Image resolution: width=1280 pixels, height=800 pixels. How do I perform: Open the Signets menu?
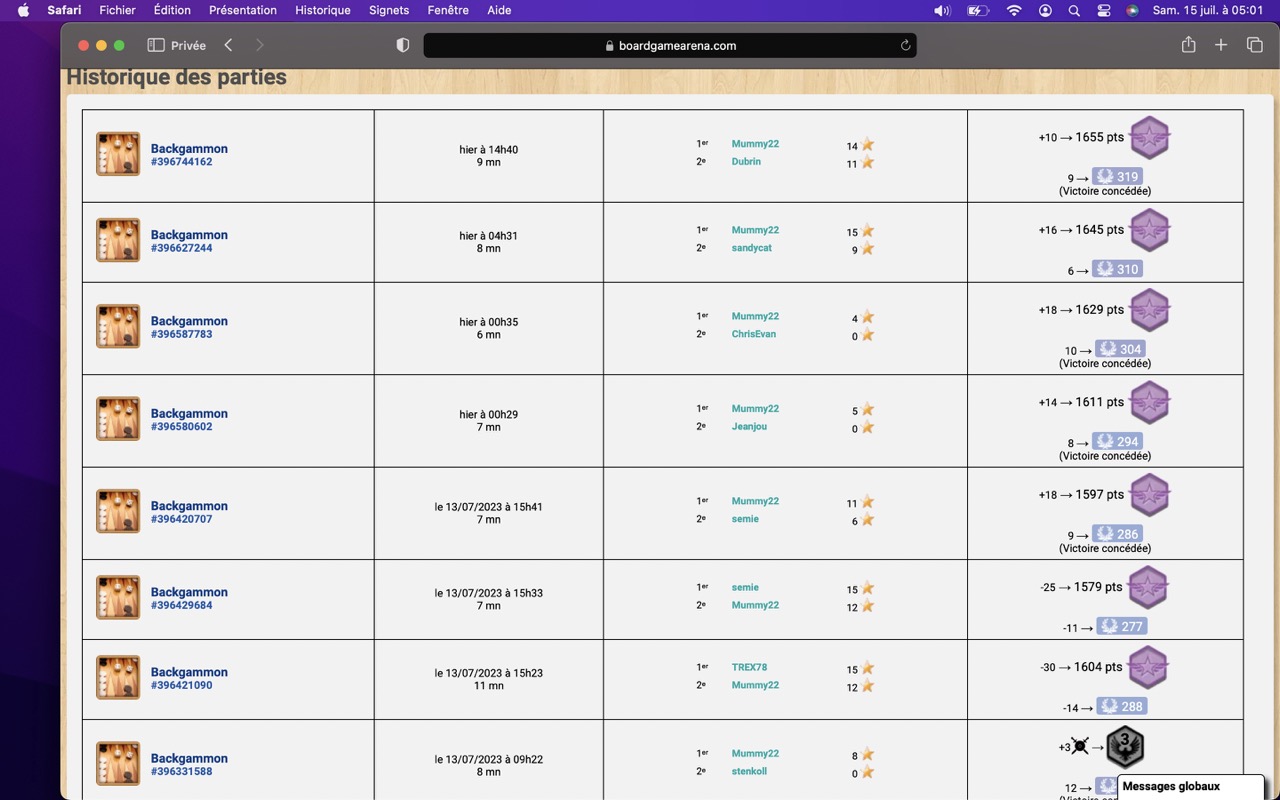pos(389,10)
